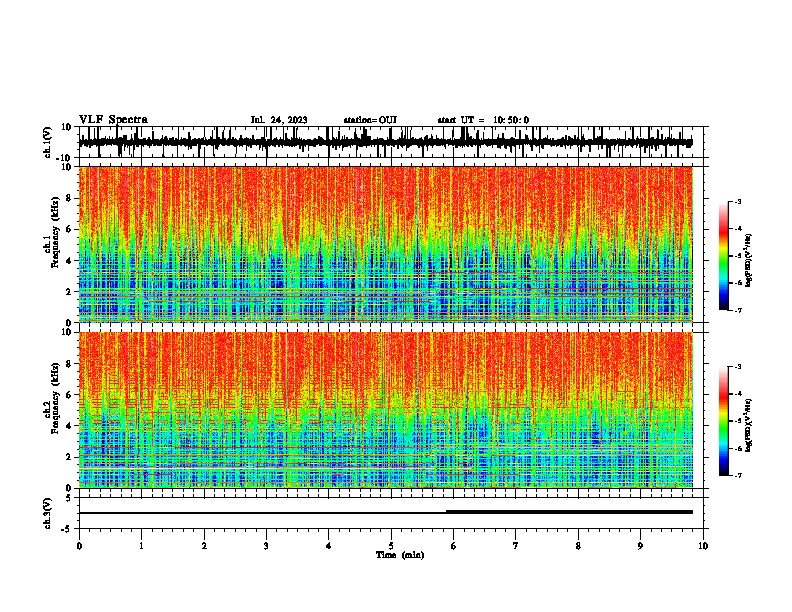
Task: Click the "ch.1(V)" waveform axis label
Action: coord(48,142)
